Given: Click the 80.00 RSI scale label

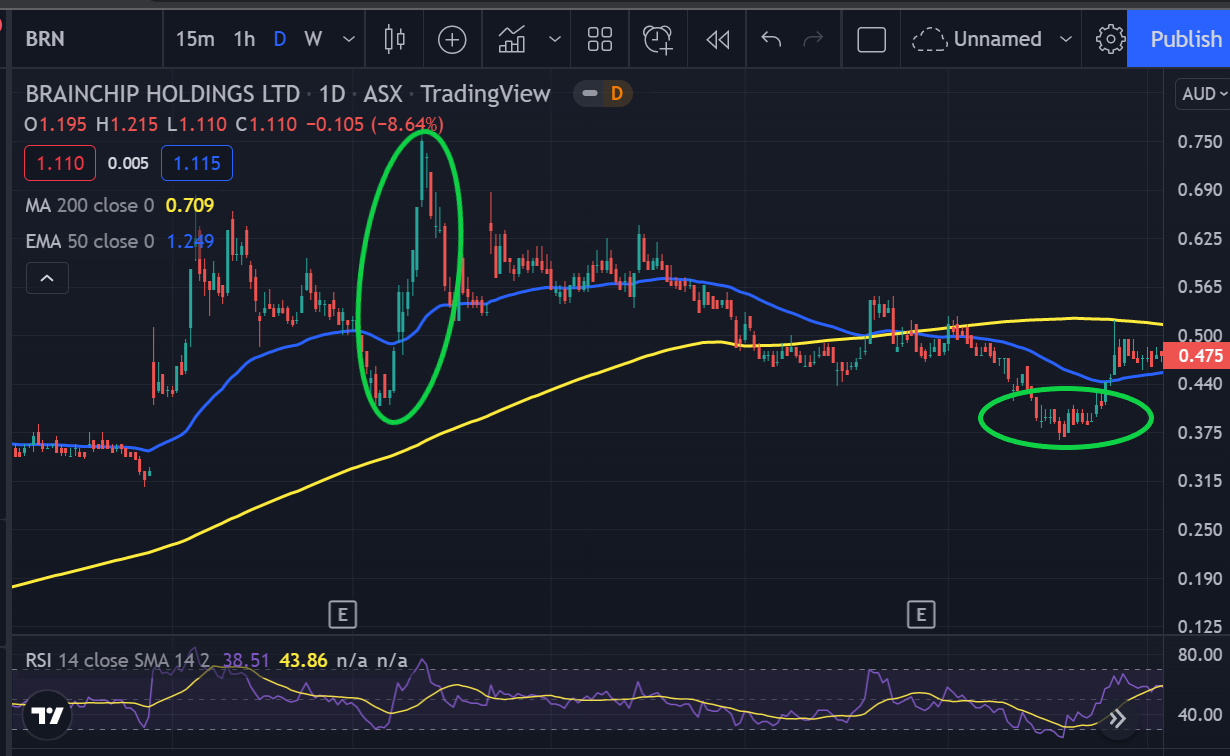Looking at the screenshot, I should tap(1200, 656).
